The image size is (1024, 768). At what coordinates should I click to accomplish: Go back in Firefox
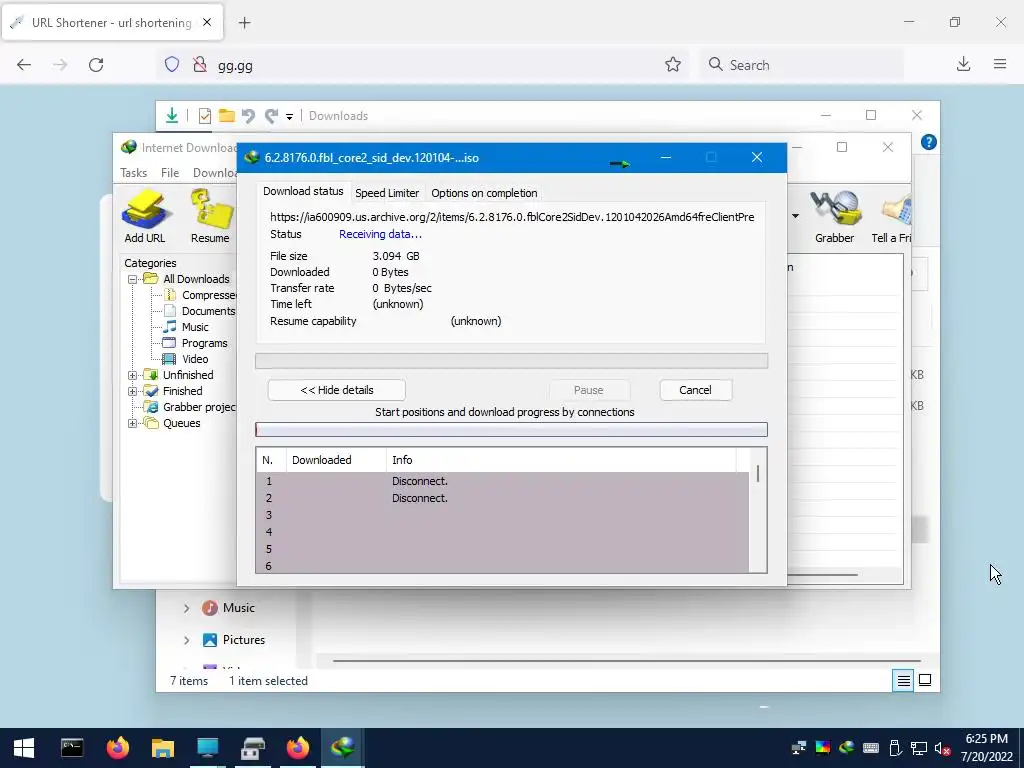tap(24, 64)
